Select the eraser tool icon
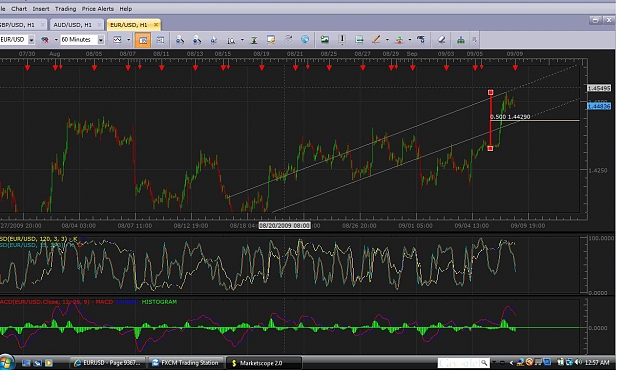This screenshot has height=375, width=625. 441,39
